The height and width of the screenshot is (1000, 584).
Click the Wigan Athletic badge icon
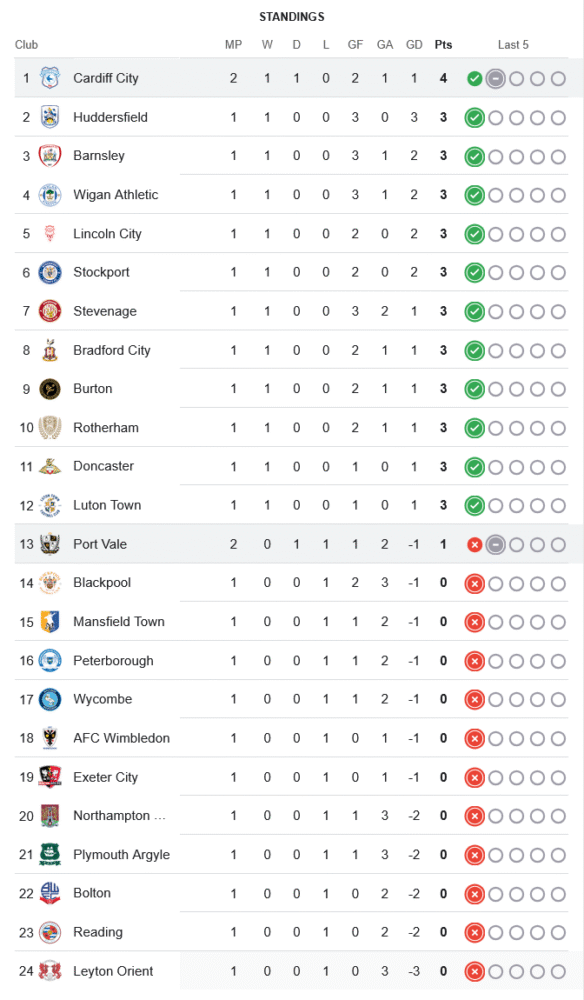(50, 195)
